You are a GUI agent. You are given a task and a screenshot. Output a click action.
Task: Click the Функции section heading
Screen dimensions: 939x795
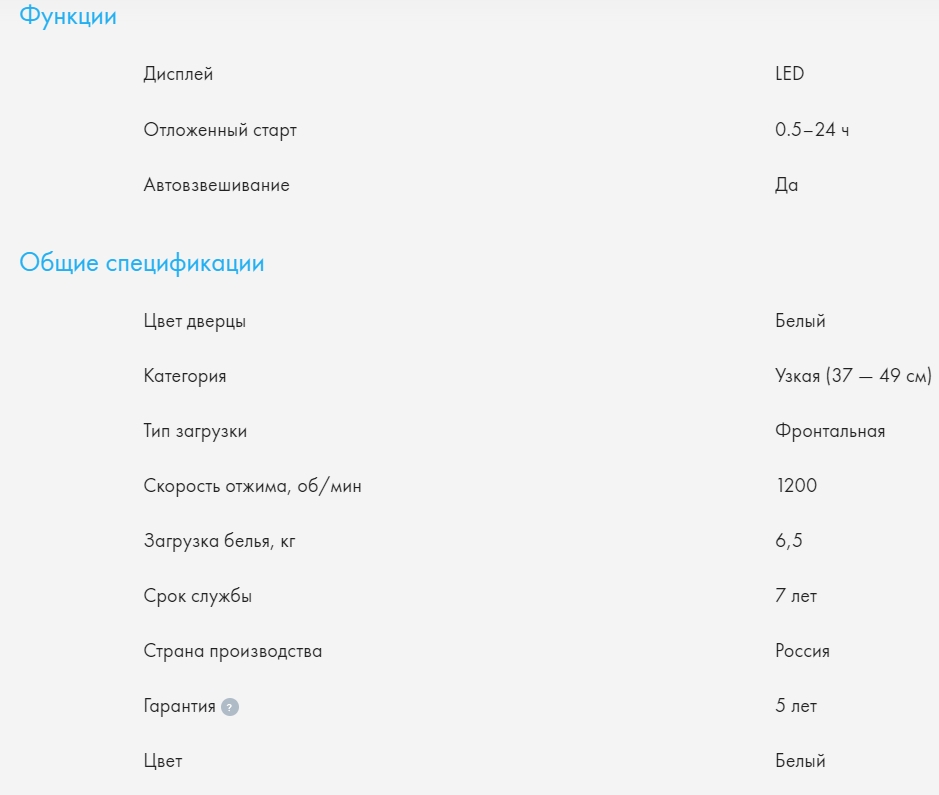point(68,17)
